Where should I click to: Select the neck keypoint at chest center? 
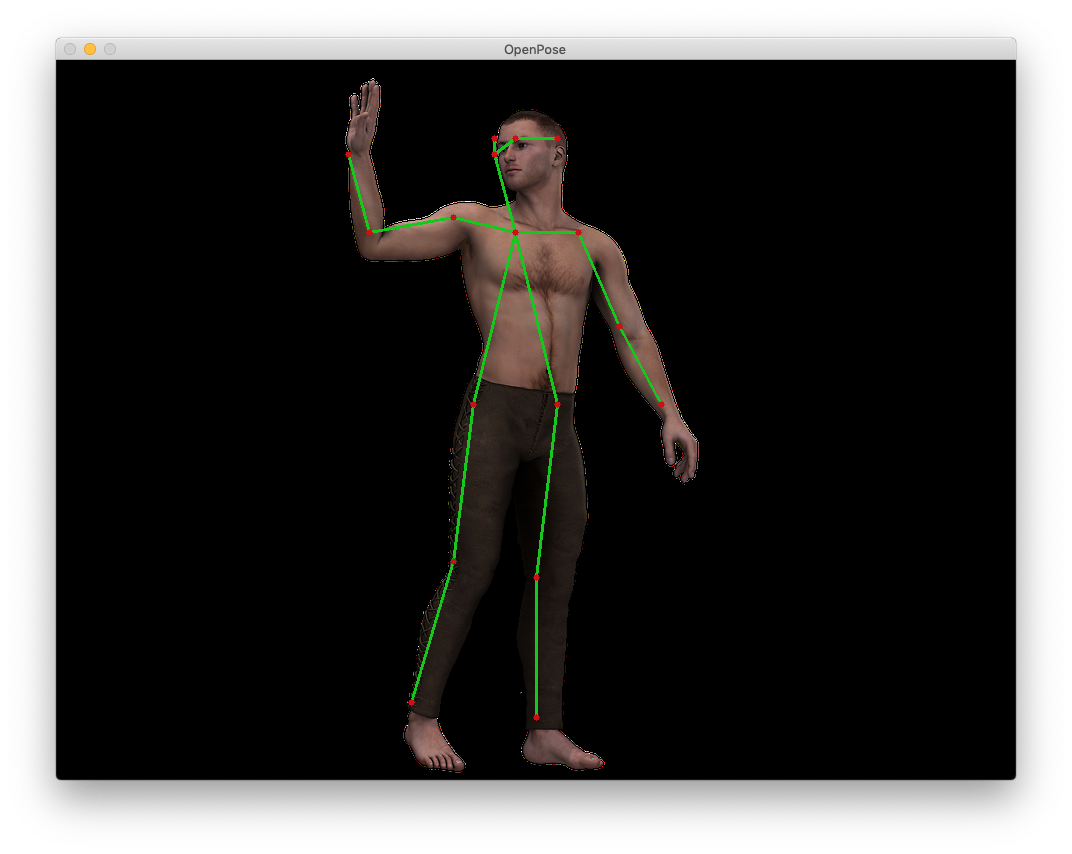515,232
